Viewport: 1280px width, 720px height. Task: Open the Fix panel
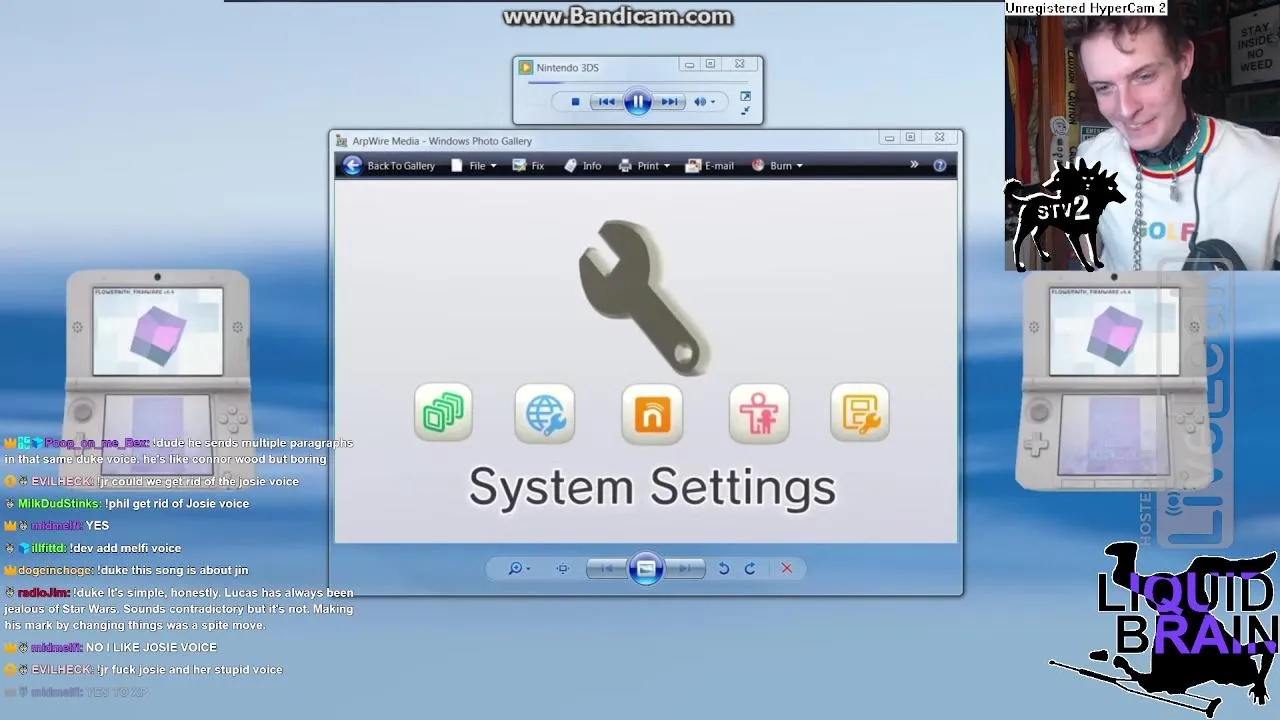pyautogui.click(x=528, y=166)
